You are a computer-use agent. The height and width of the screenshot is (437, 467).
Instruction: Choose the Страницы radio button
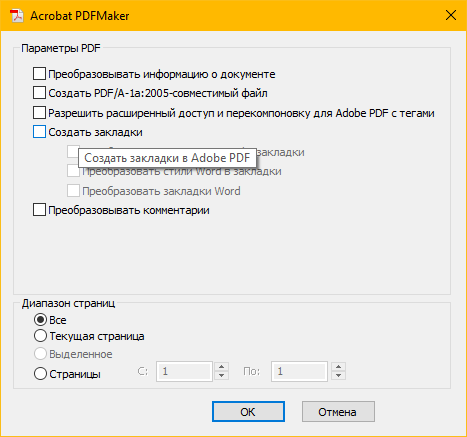(x=40, y=374)
